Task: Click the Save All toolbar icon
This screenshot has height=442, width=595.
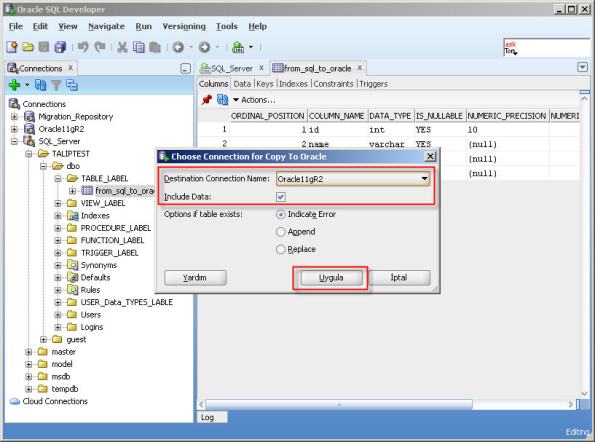Action: click(x=60, y=47)
